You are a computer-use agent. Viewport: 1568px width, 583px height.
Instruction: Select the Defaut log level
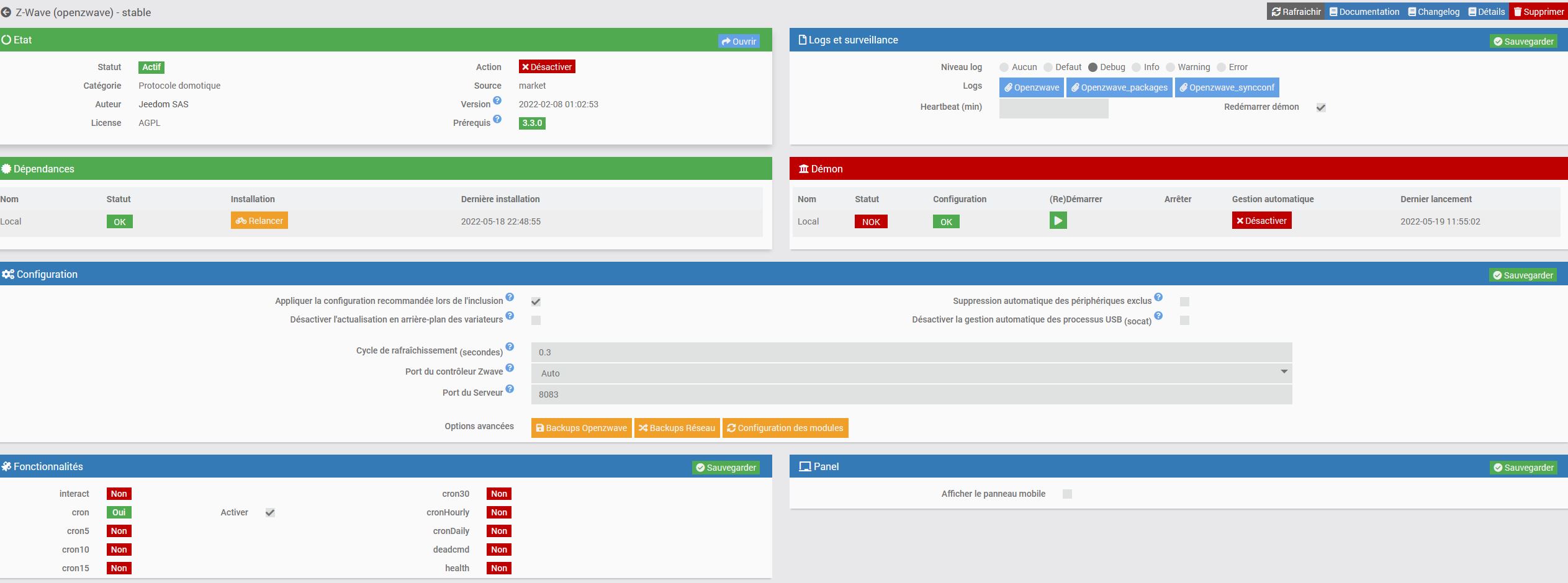pyautogui.click(x=1048, y=67)
